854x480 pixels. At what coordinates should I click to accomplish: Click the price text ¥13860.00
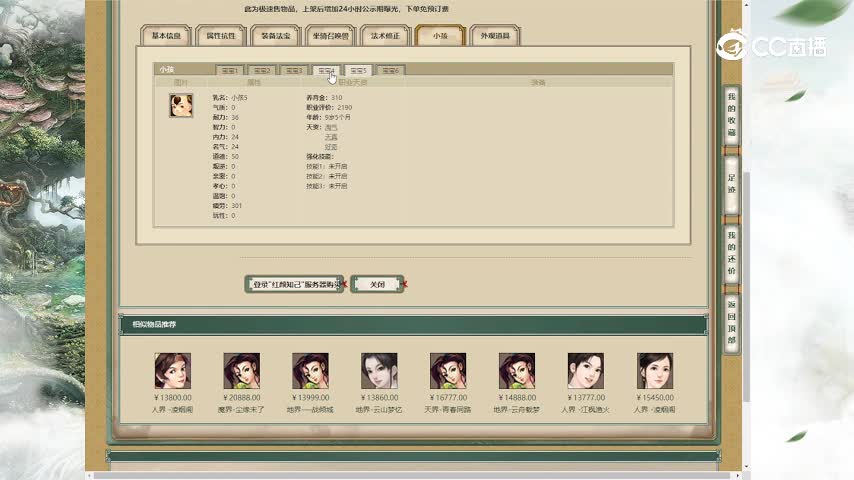379,398
